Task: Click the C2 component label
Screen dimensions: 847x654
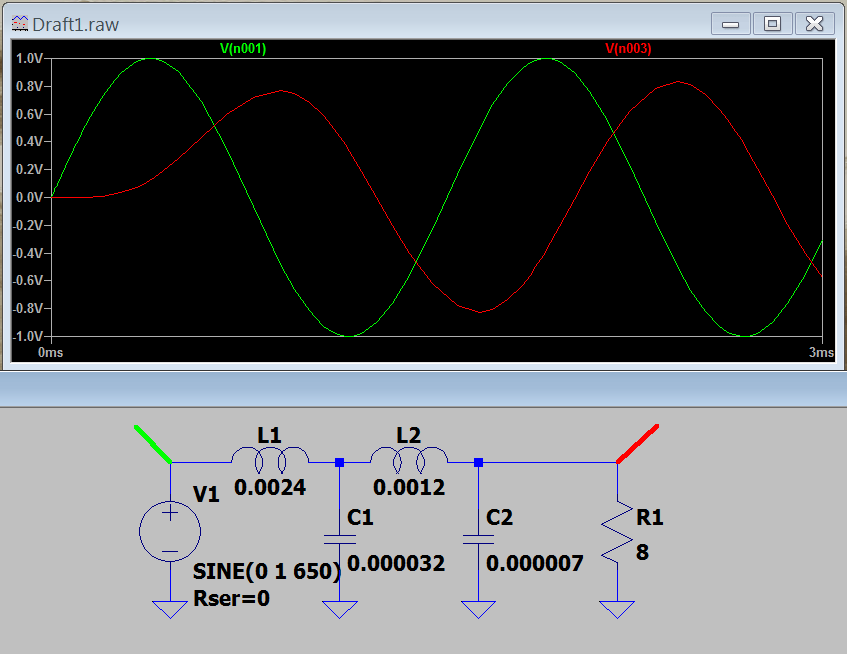Action: click(499, 517)
